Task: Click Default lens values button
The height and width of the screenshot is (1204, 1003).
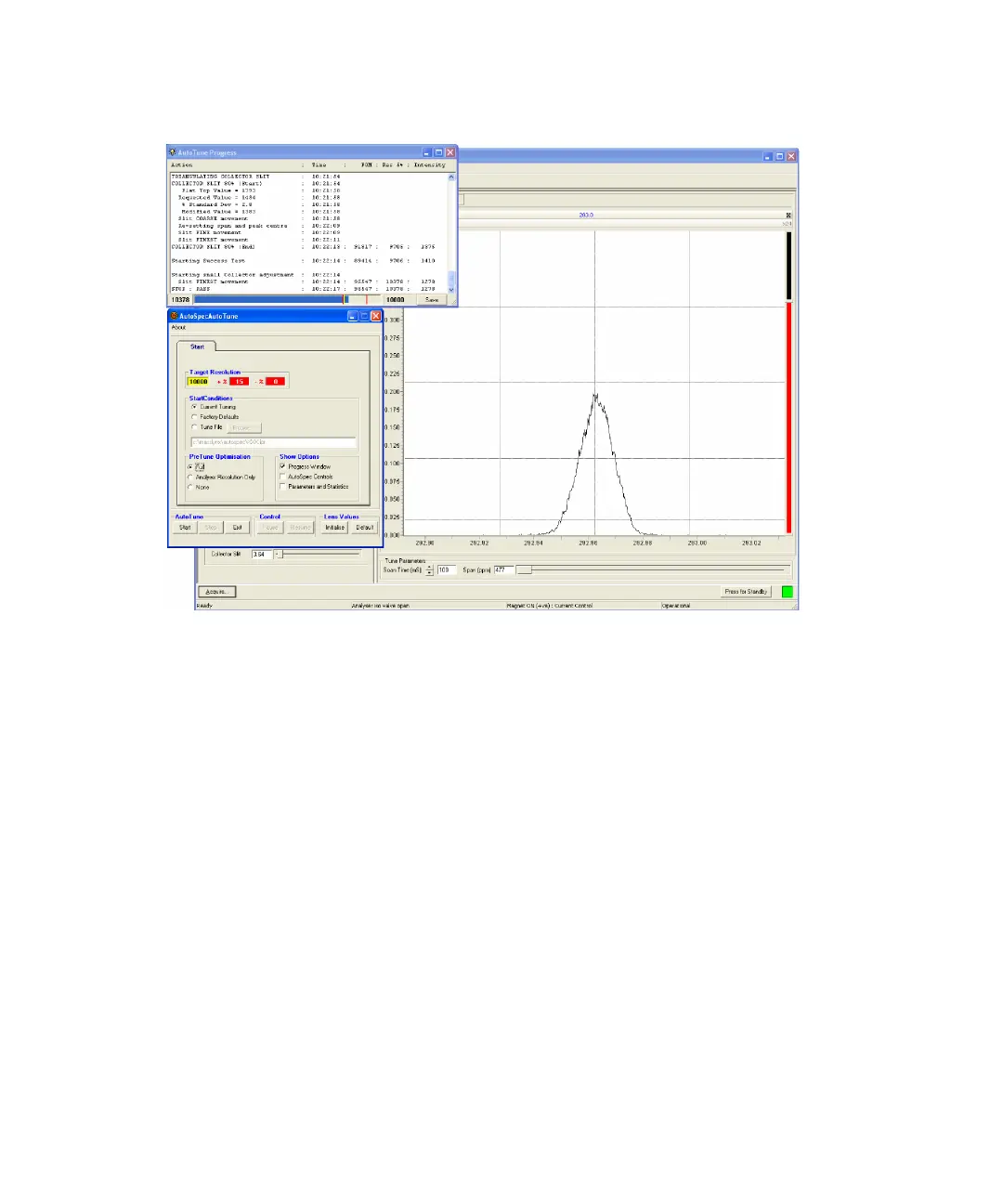Action: coord(365,528)
